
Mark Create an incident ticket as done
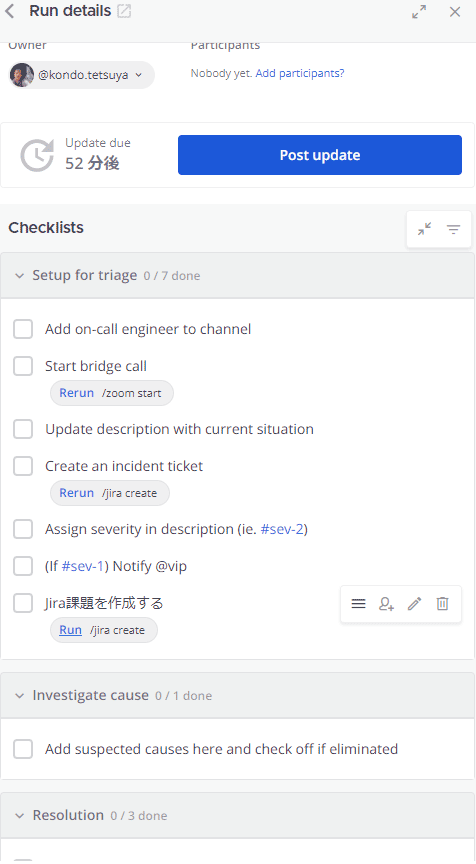tap(23, 466)
